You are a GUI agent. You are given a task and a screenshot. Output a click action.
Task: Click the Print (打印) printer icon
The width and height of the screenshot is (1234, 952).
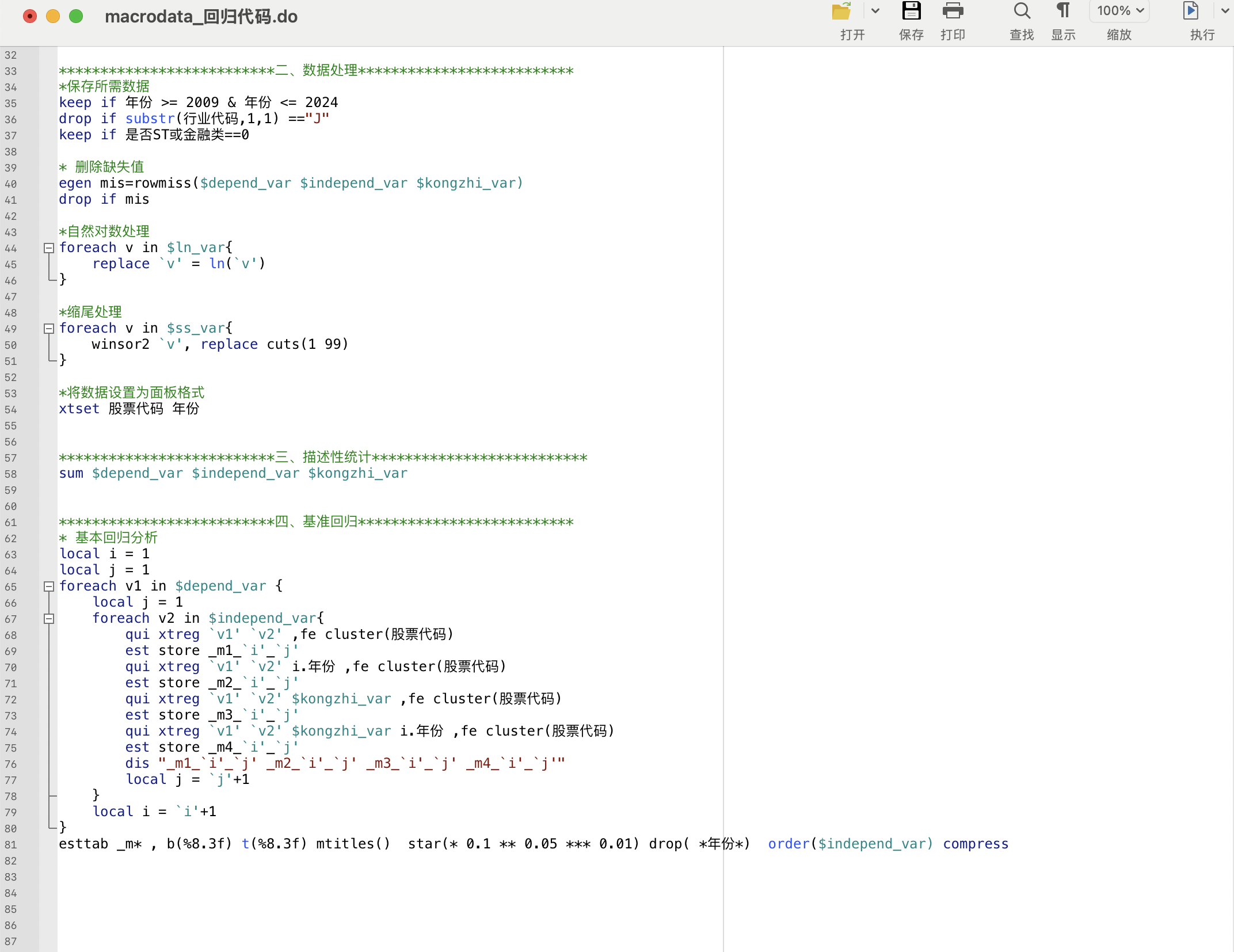click(953, 11)
